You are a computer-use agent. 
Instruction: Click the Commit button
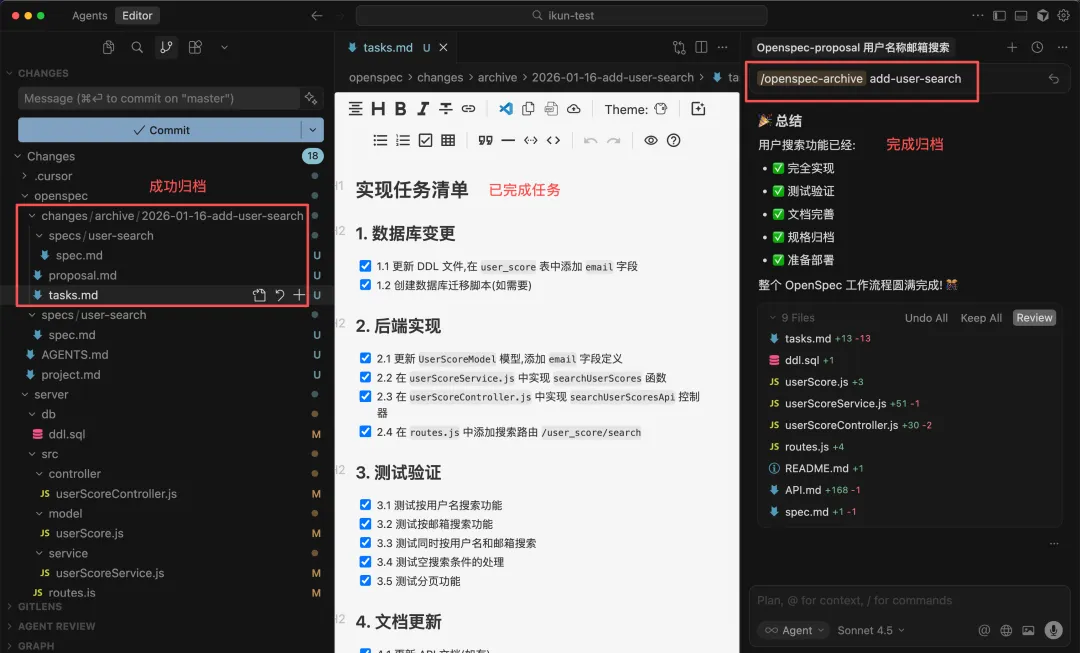coord(160,130)
